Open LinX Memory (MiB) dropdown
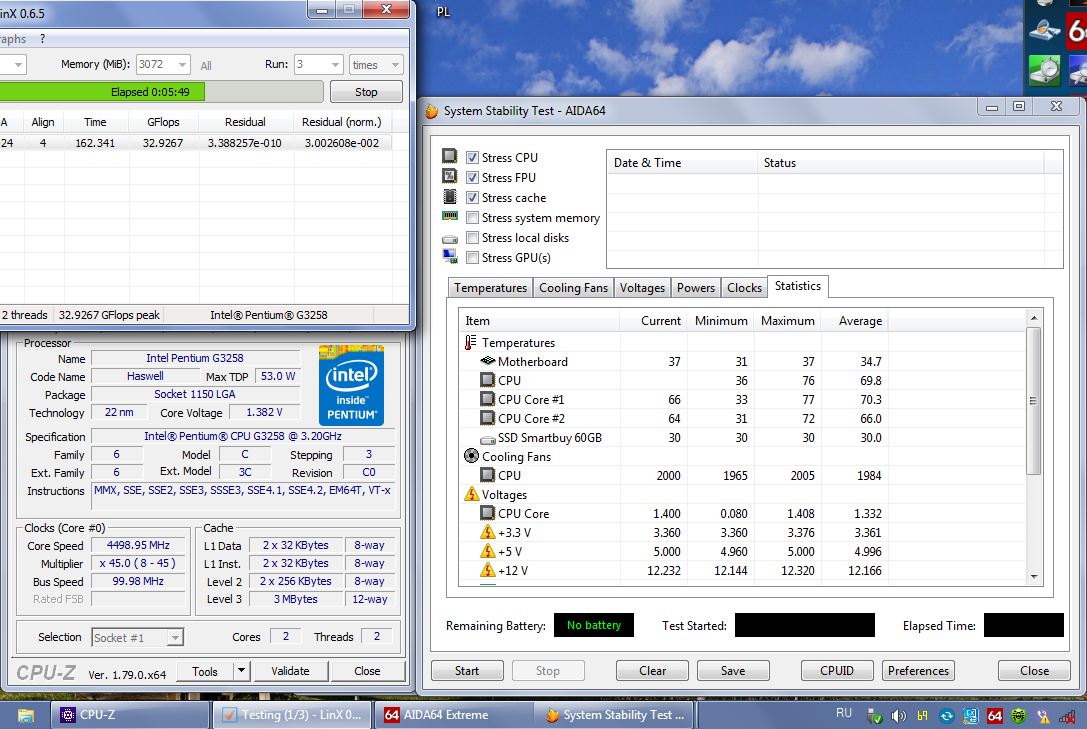The width and height of the screenshot is (1087, 729). [182, 64]
